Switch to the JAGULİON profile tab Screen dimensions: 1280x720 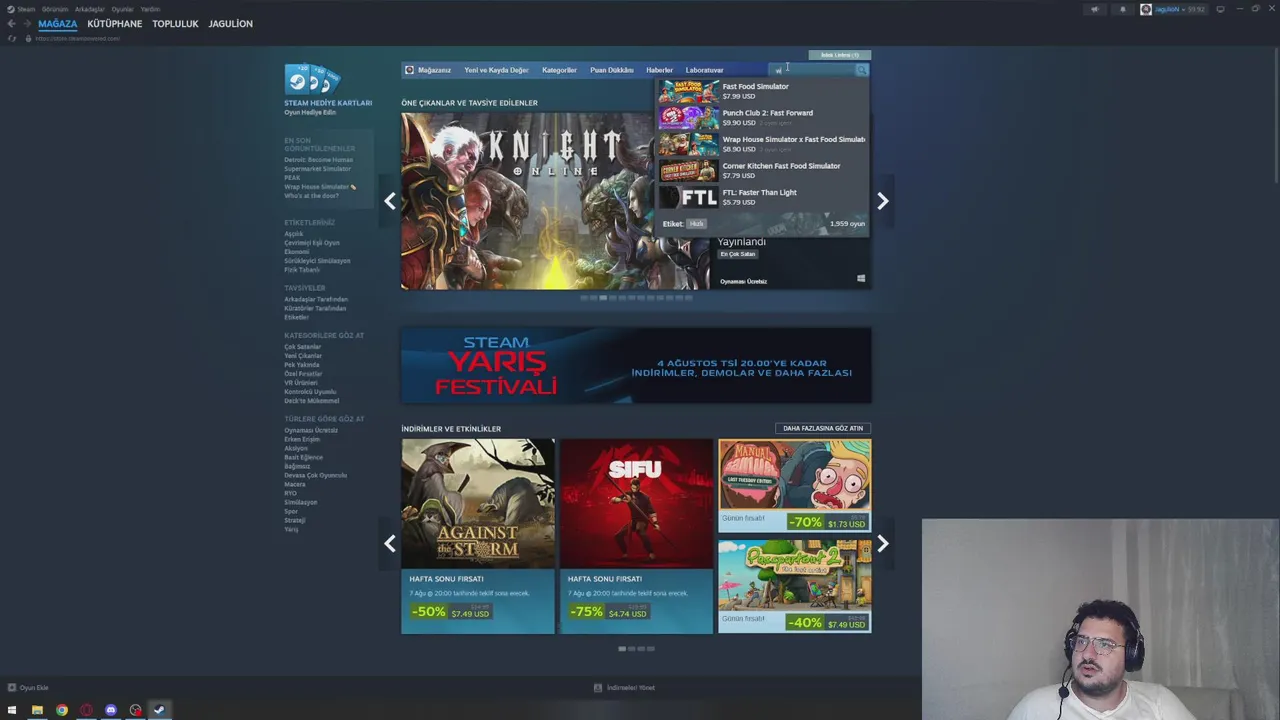231,24
